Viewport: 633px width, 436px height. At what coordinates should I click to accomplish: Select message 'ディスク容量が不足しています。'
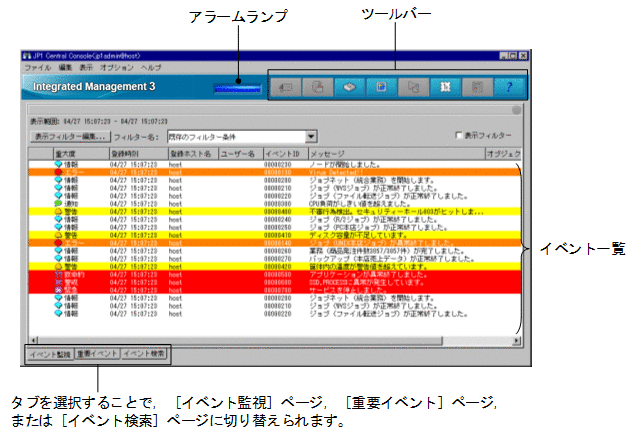[358, 235]
